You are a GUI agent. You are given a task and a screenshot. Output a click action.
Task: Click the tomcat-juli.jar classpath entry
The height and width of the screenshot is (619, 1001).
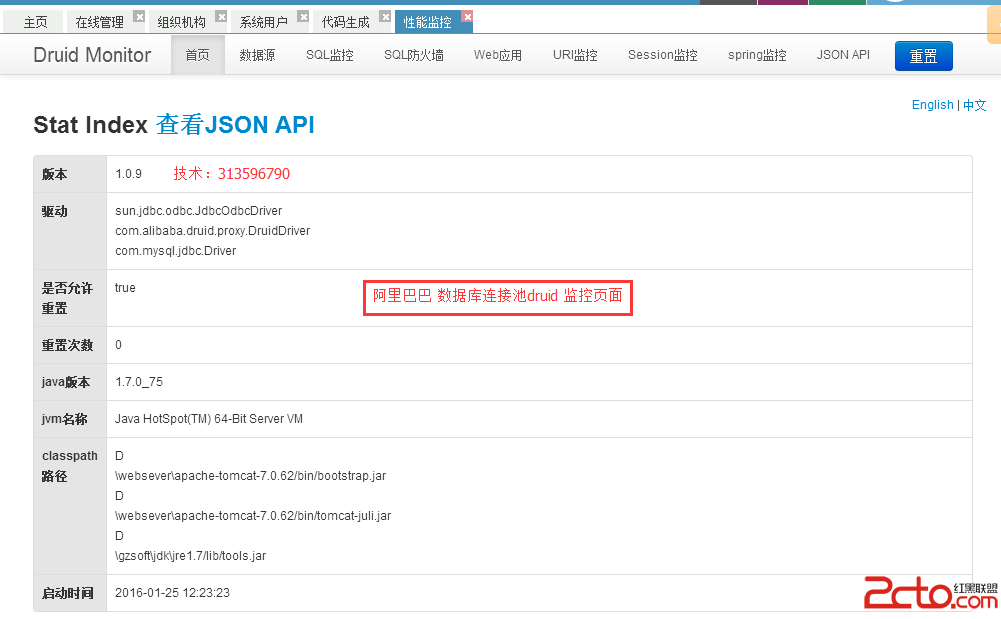[253, 516]
